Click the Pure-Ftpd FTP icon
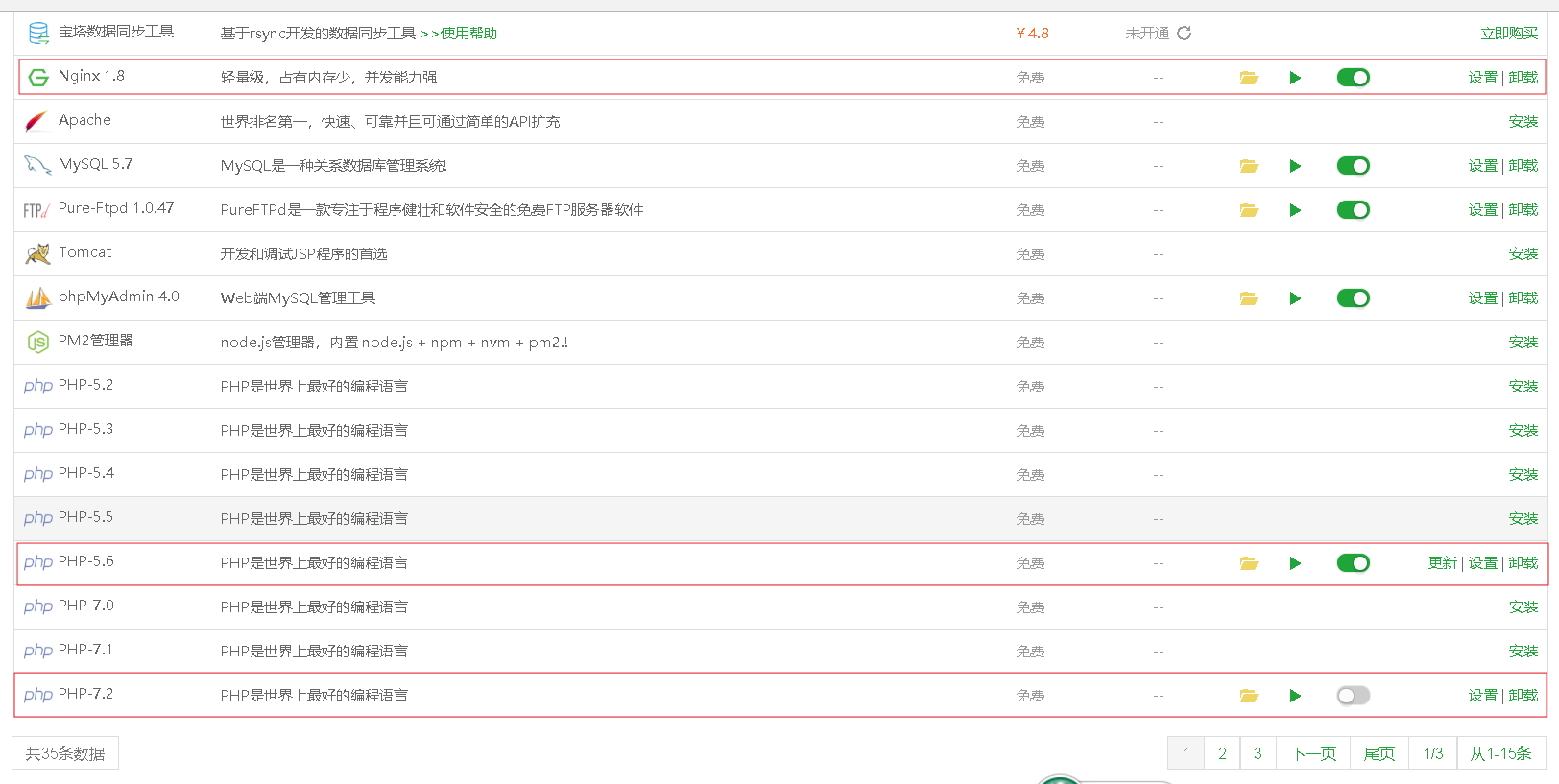 [36, 210]
